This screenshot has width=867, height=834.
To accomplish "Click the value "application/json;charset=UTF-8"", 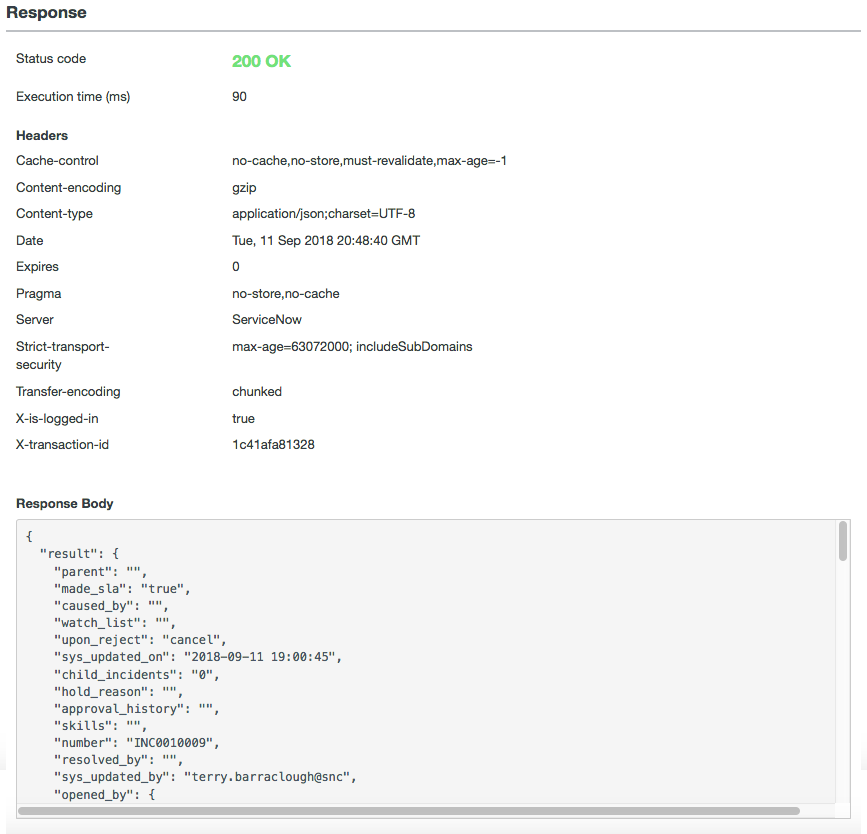I will pos(323,213).
